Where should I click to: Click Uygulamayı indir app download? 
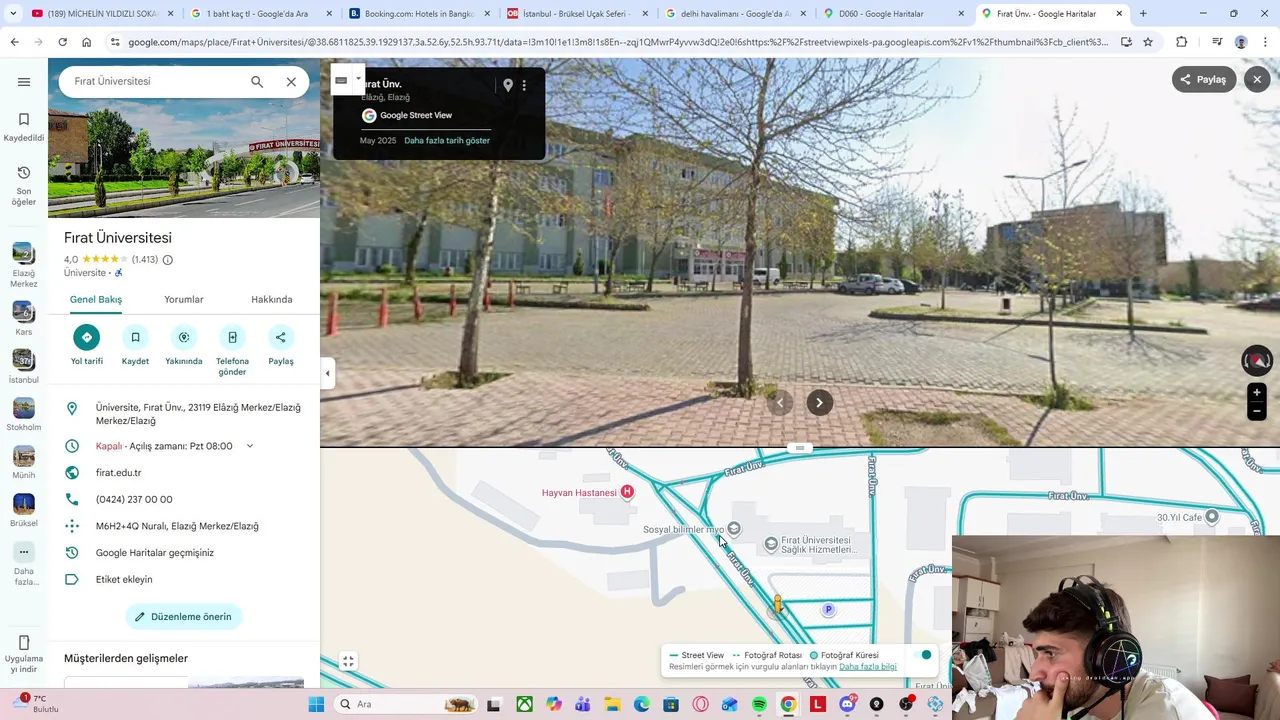[24, 655]
